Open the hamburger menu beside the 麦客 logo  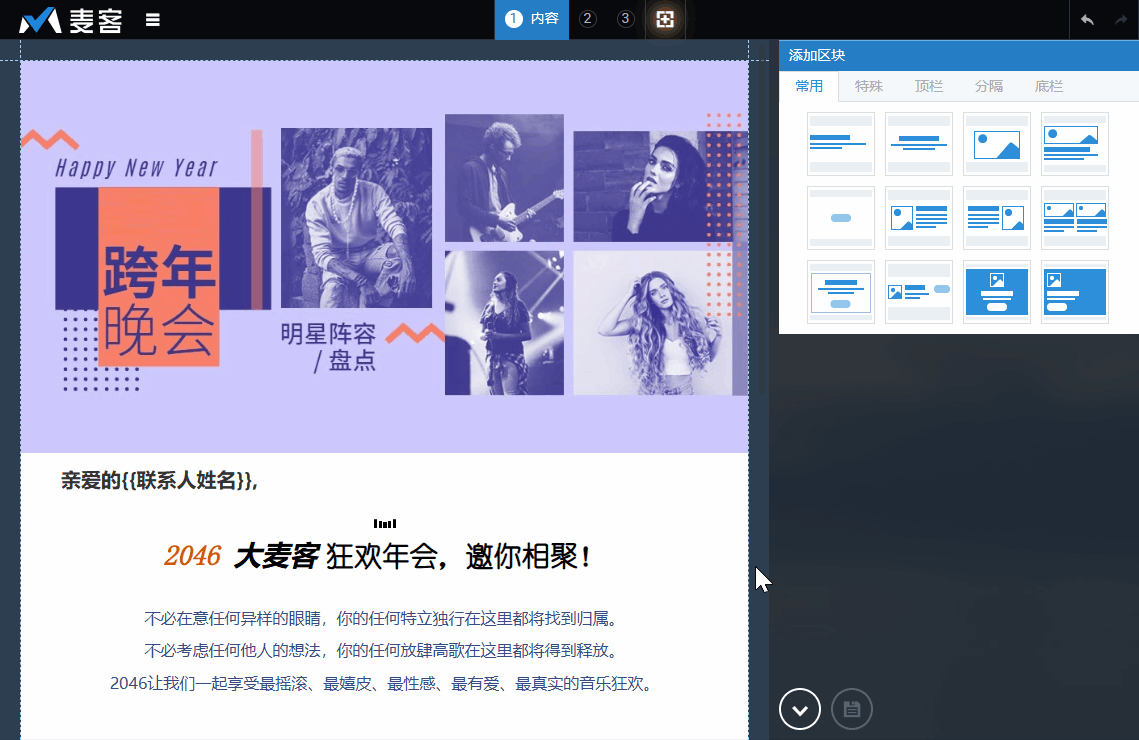click(x=153, y=19)
